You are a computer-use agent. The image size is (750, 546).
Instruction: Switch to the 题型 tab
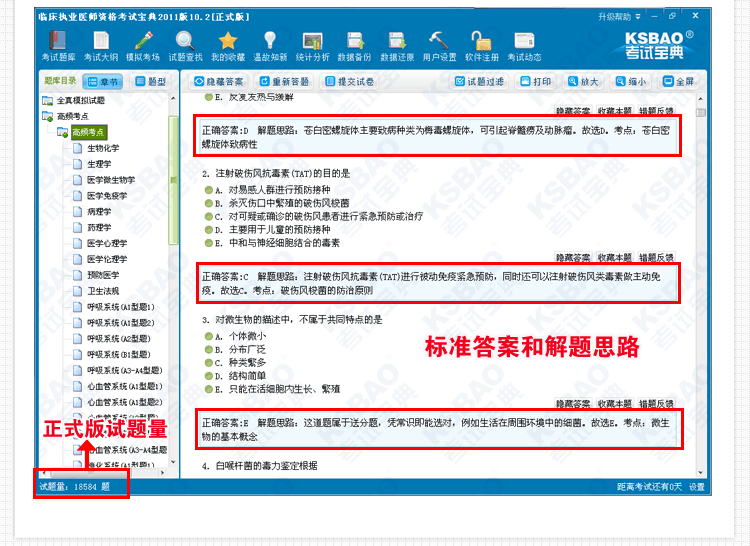tap(151, 81)
